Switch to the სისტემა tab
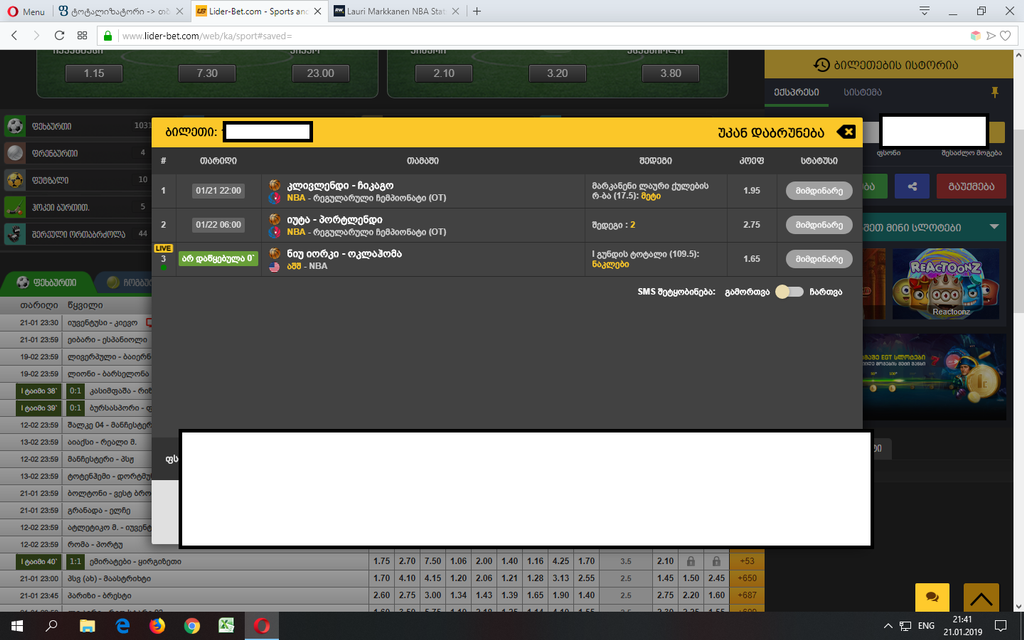The width and height of the screenshot is (1024, 640). tap(862, 92)
